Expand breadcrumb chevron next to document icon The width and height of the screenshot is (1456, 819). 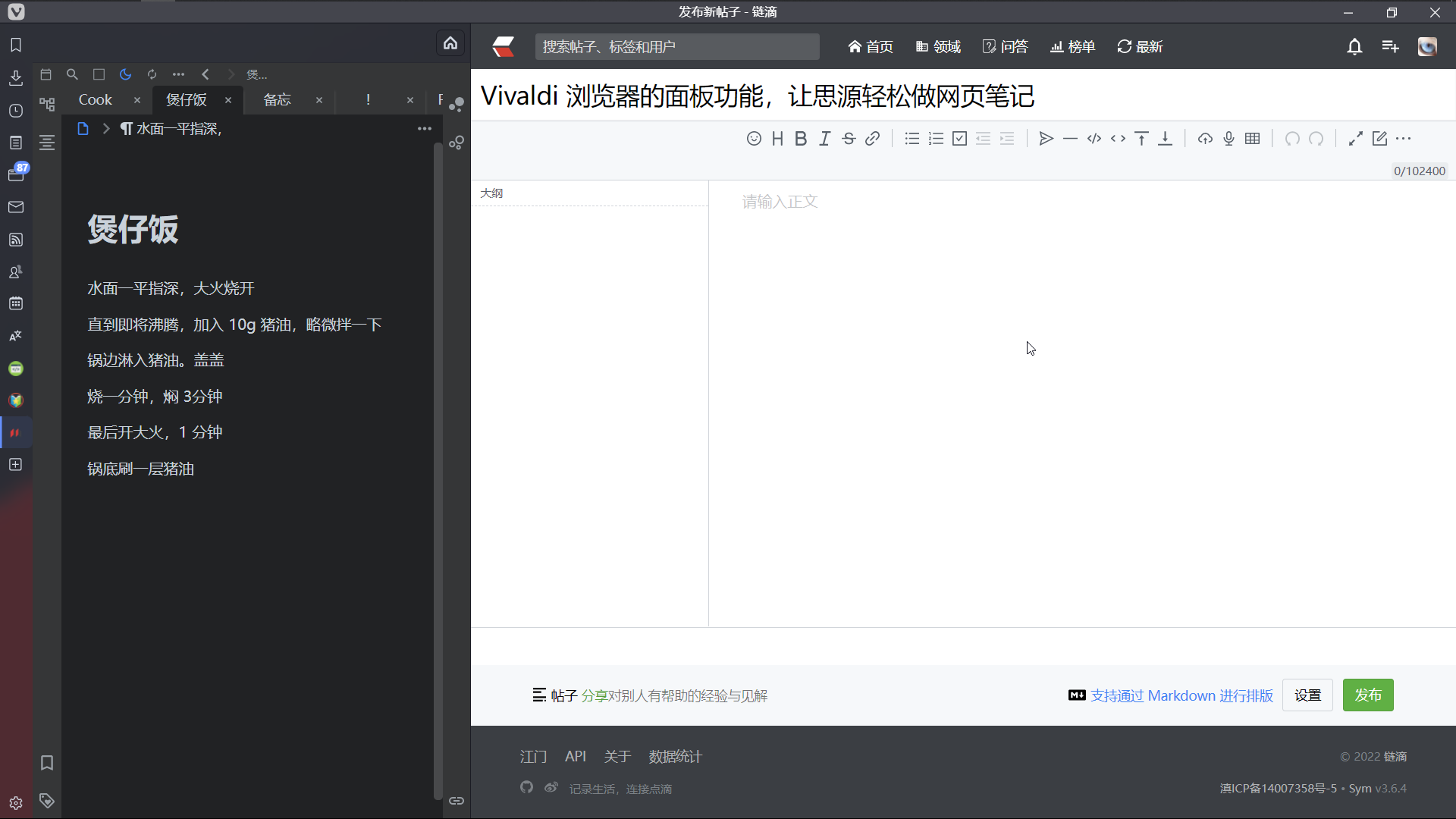(106, 129)
